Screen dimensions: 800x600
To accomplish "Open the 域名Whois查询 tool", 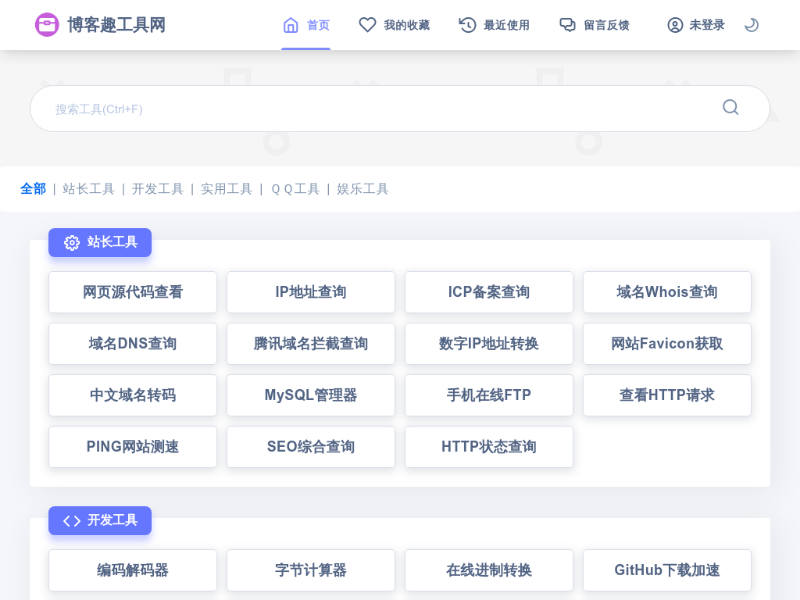I will 667,292.
